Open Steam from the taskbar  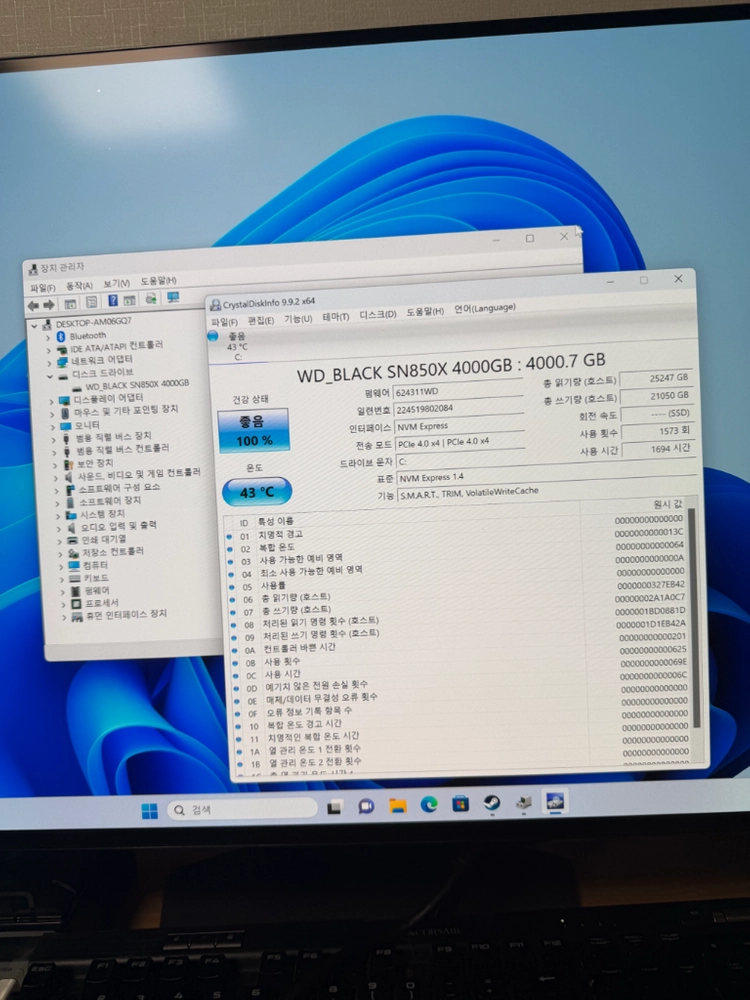tap(492, 803)
